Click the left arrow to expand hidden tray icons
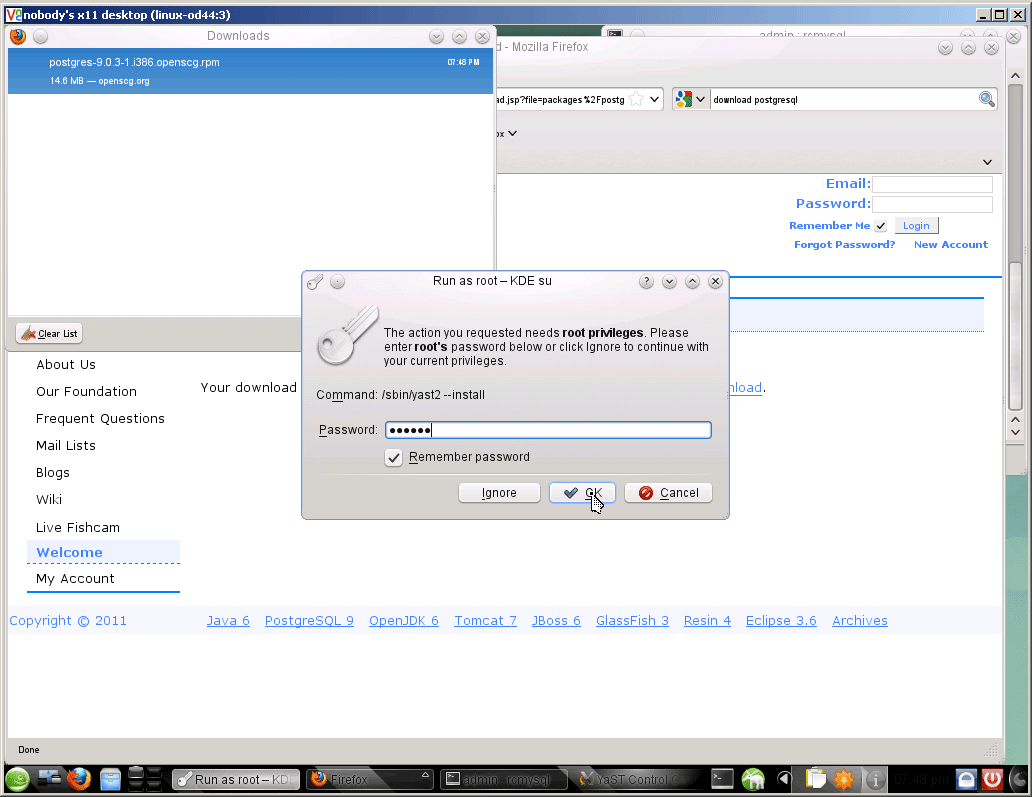Screen dimensions: 1032x797 point(784,779)
